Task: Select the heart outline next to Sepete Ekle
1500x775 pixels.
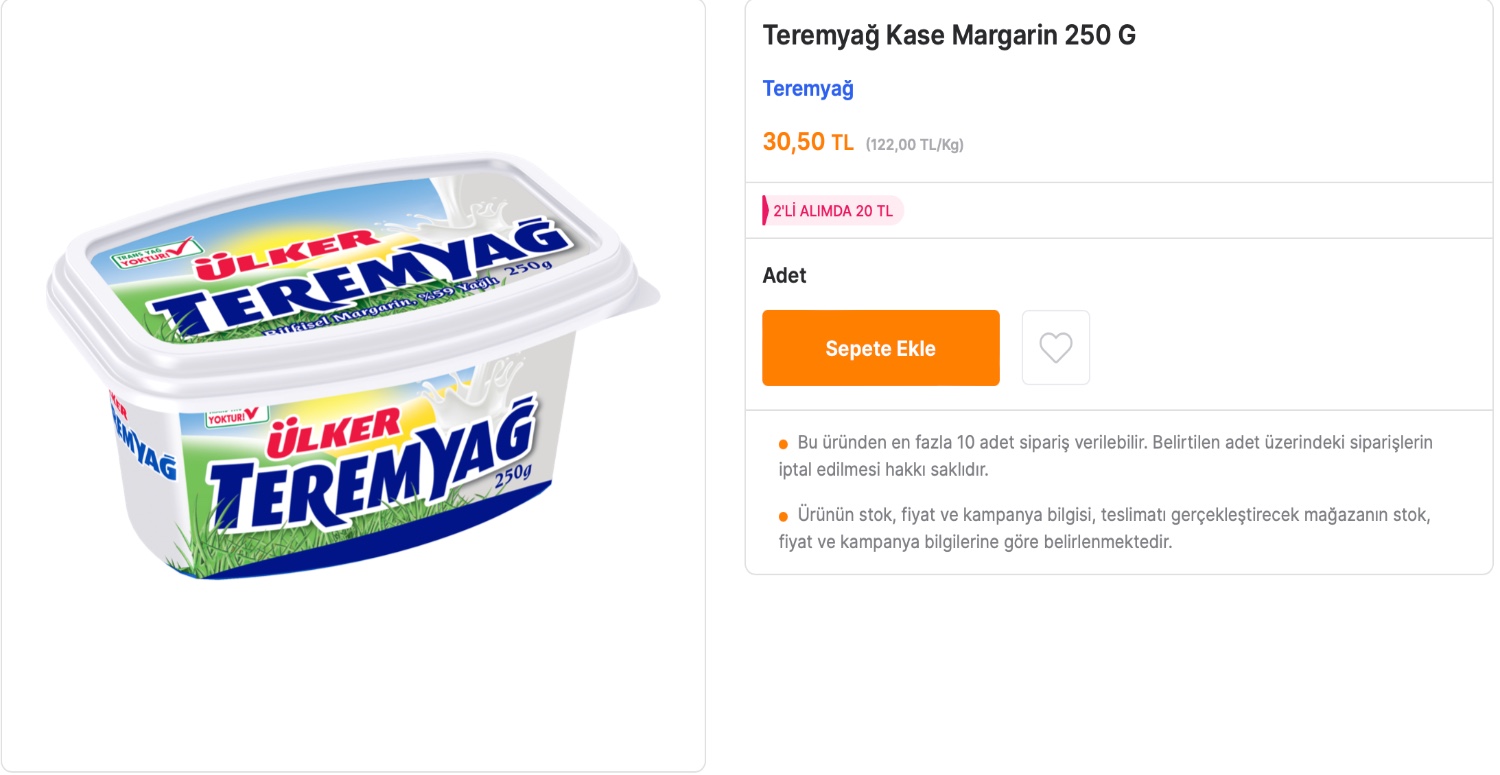Action: [1055, 347]
